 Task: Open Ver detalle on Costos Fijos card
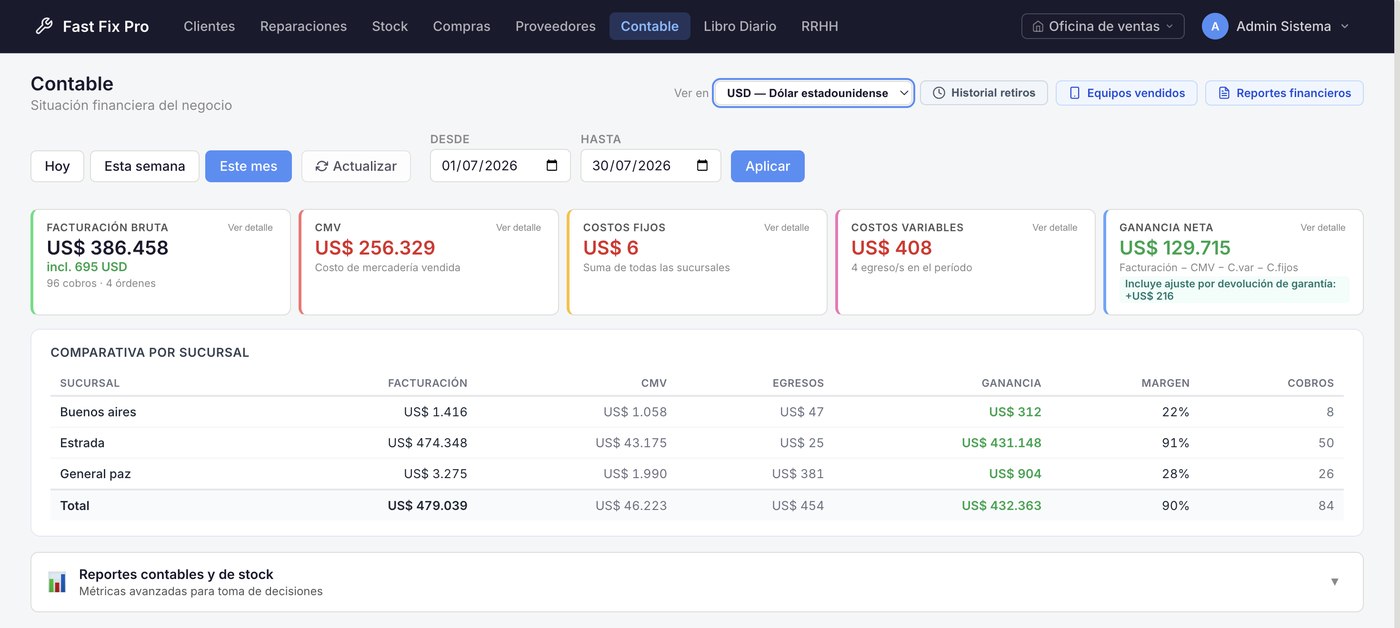click(786, 228)
